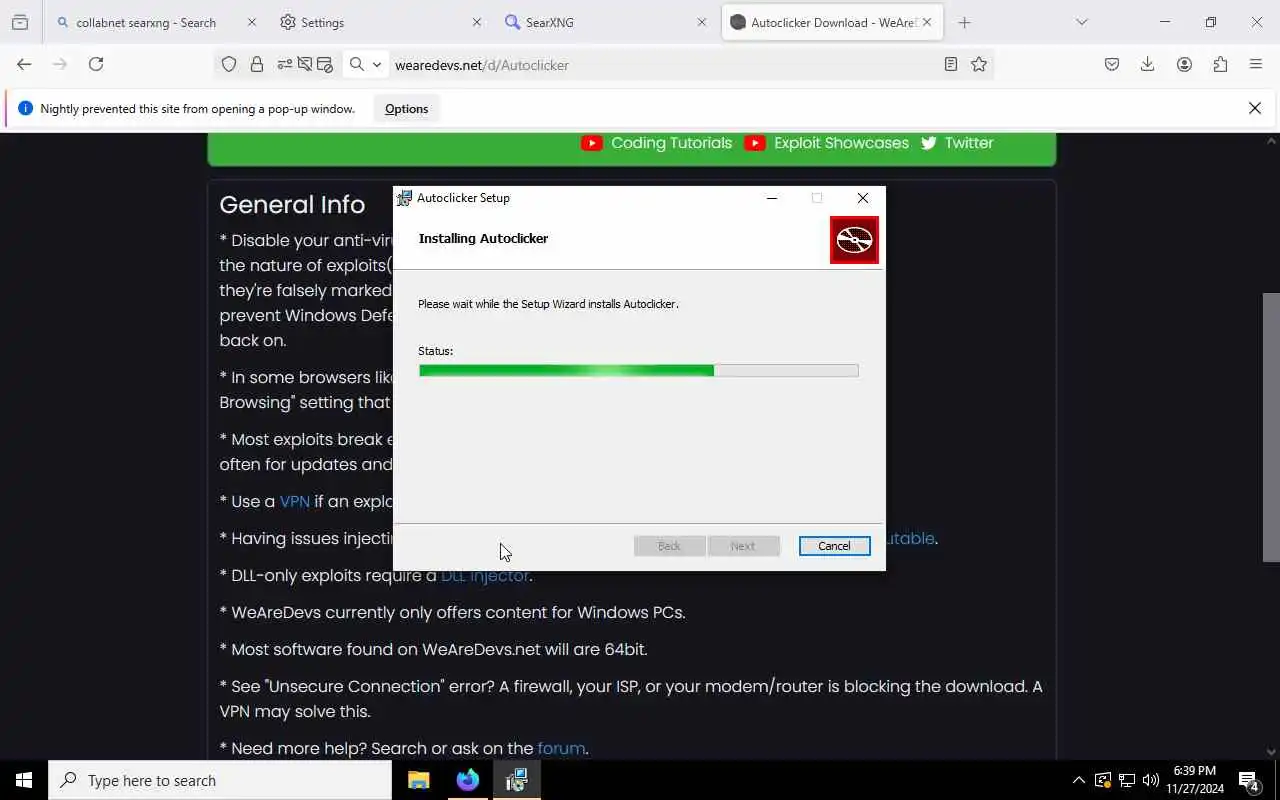Bookmark this page with the star icon
Viewport: 1280px width, 800px height.
(979, 64)
